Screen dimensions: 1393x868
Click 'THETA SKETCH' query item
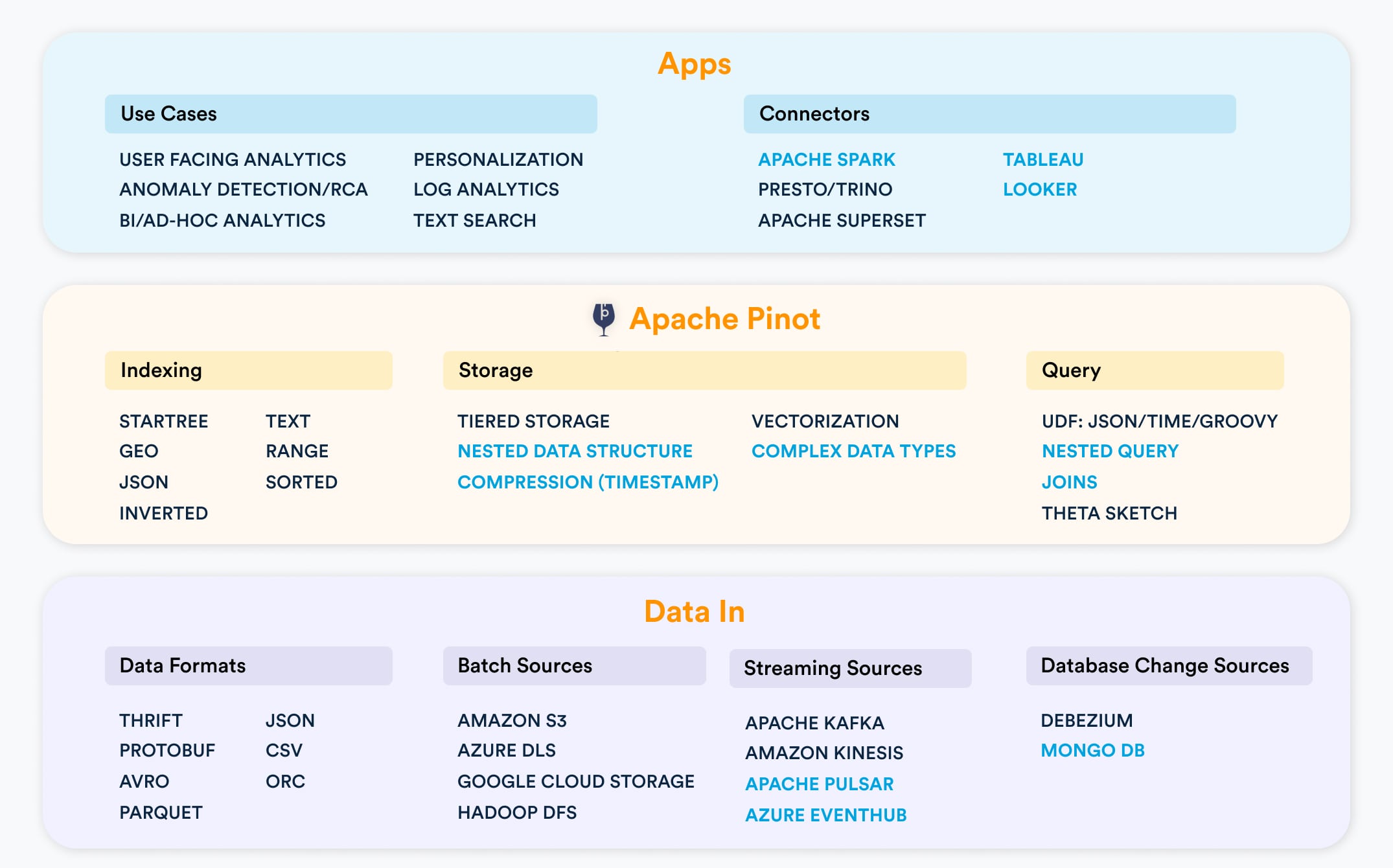(x=1109, y=513)
